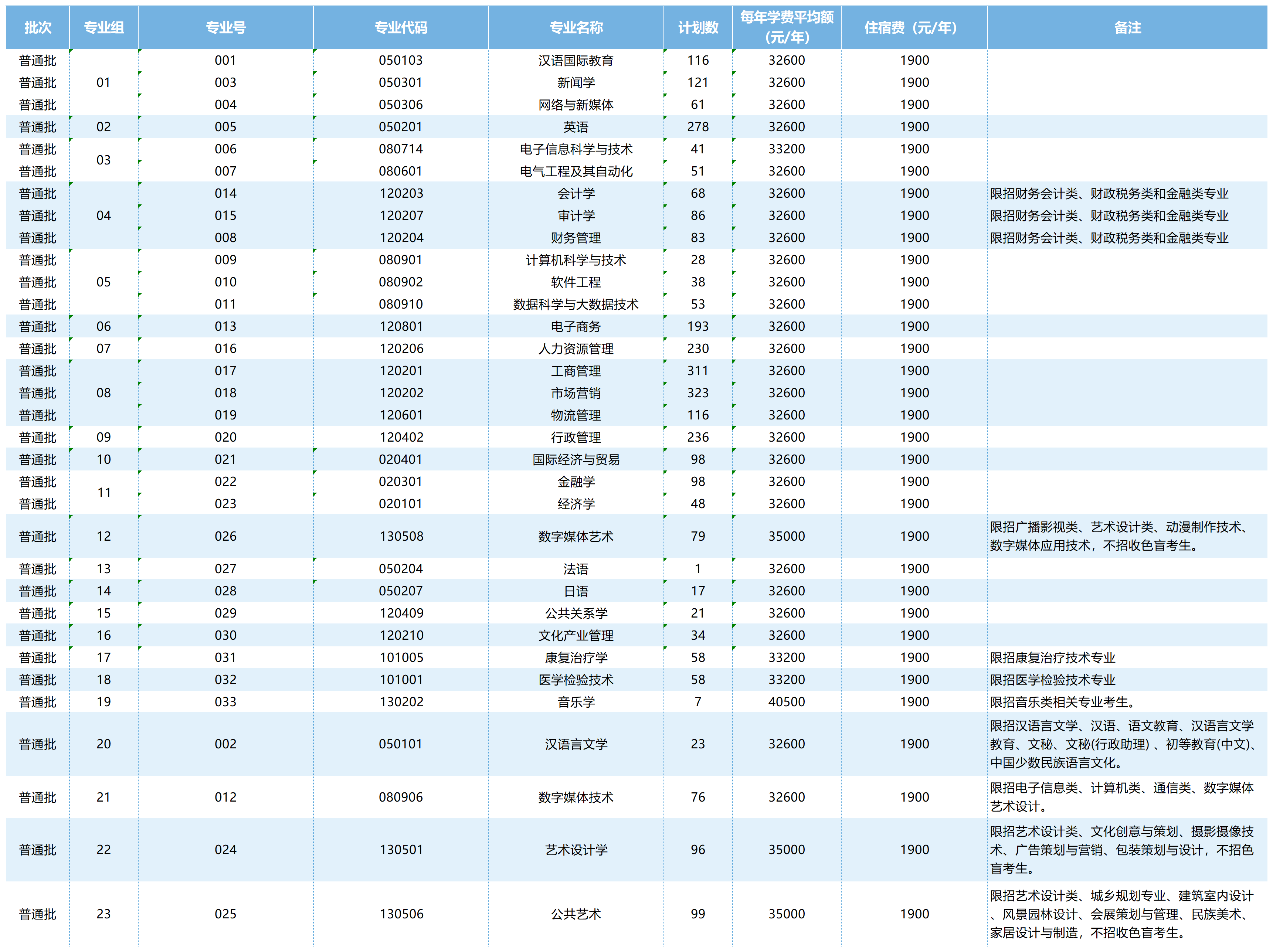This screenshot has height=952, width=1273.
Task: Click the 艺术设计学 major name cell
Action: tap(576, 850)
